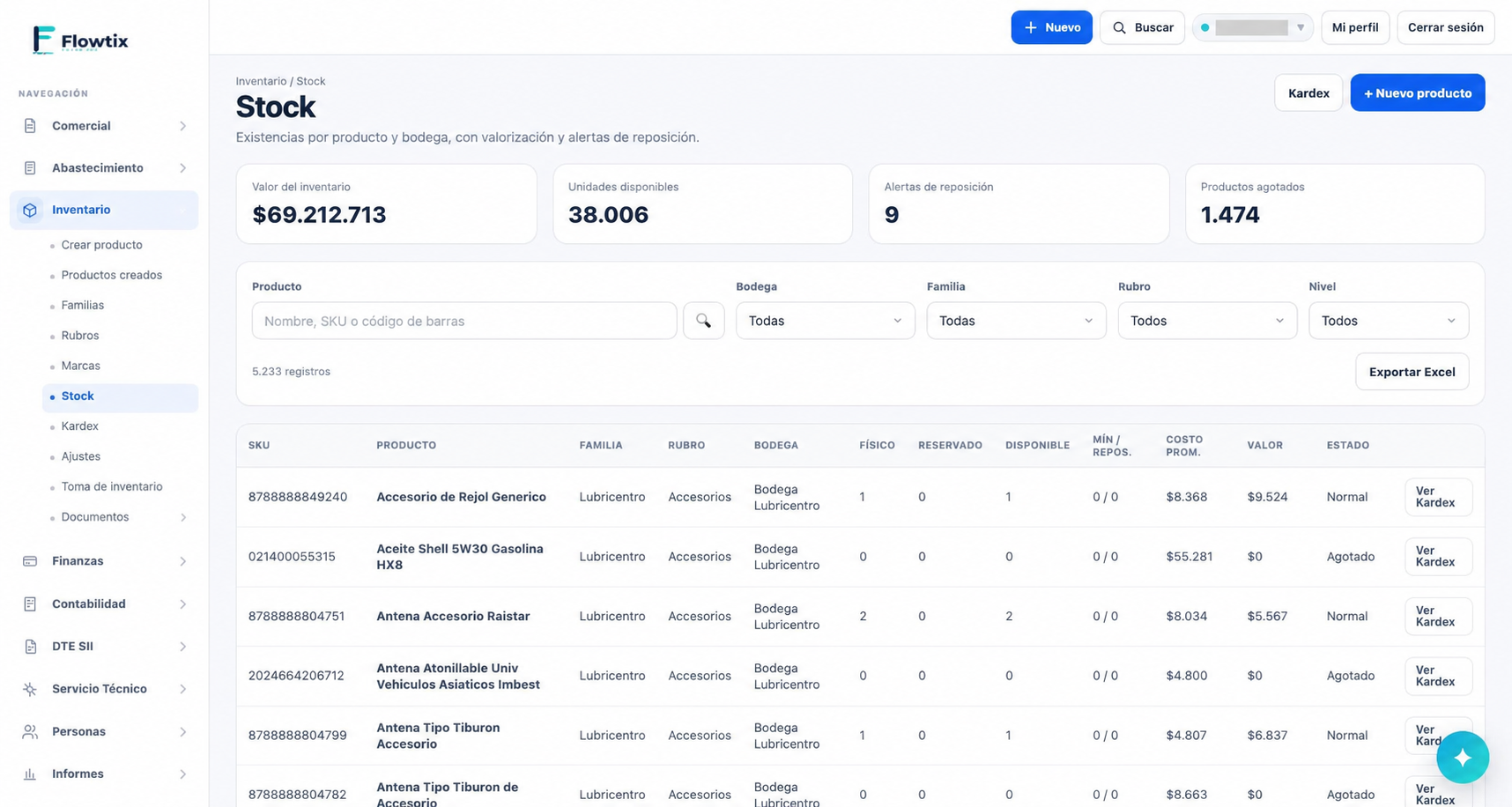This screenshot has height=807, width=1512.
Task: Click the Finanzas card icon
Action: pyautogui.click(x=30, y=561)
